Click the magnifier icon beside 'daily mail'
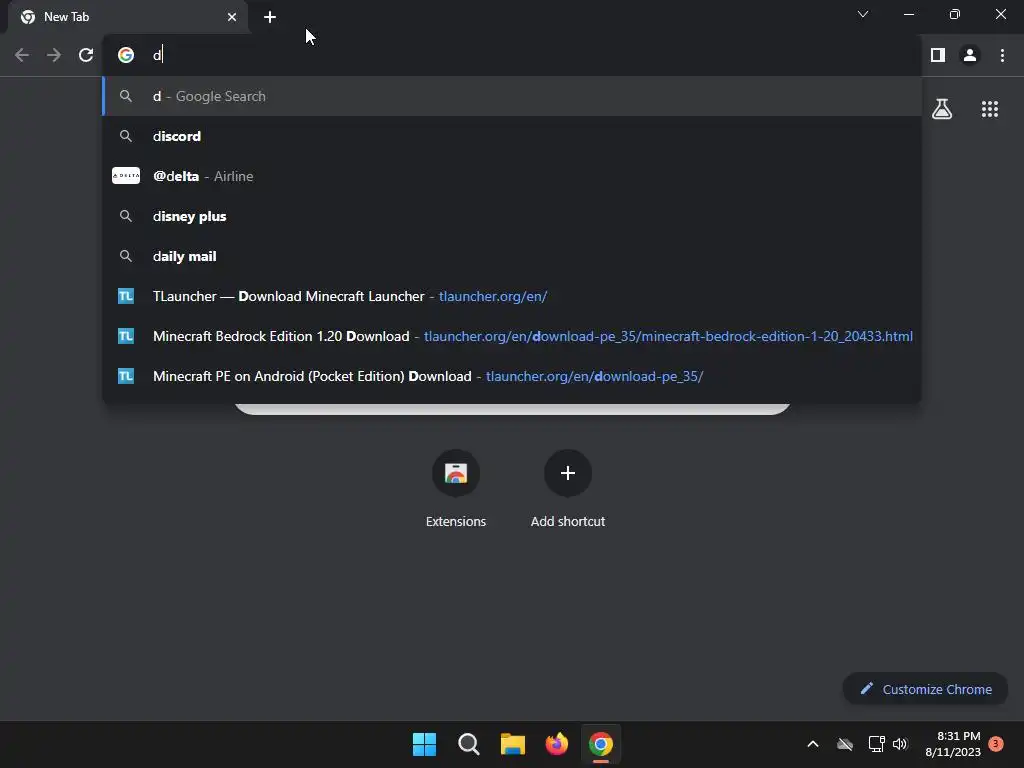Screen dimensions: 1024x768 [x=126, y=256]
